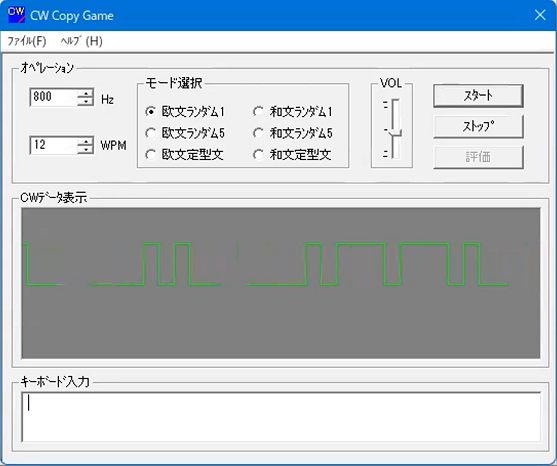The height and width of the screenshot is (466, 557).
Task: Select 和文ランダム5 mode
Action: 293,133
